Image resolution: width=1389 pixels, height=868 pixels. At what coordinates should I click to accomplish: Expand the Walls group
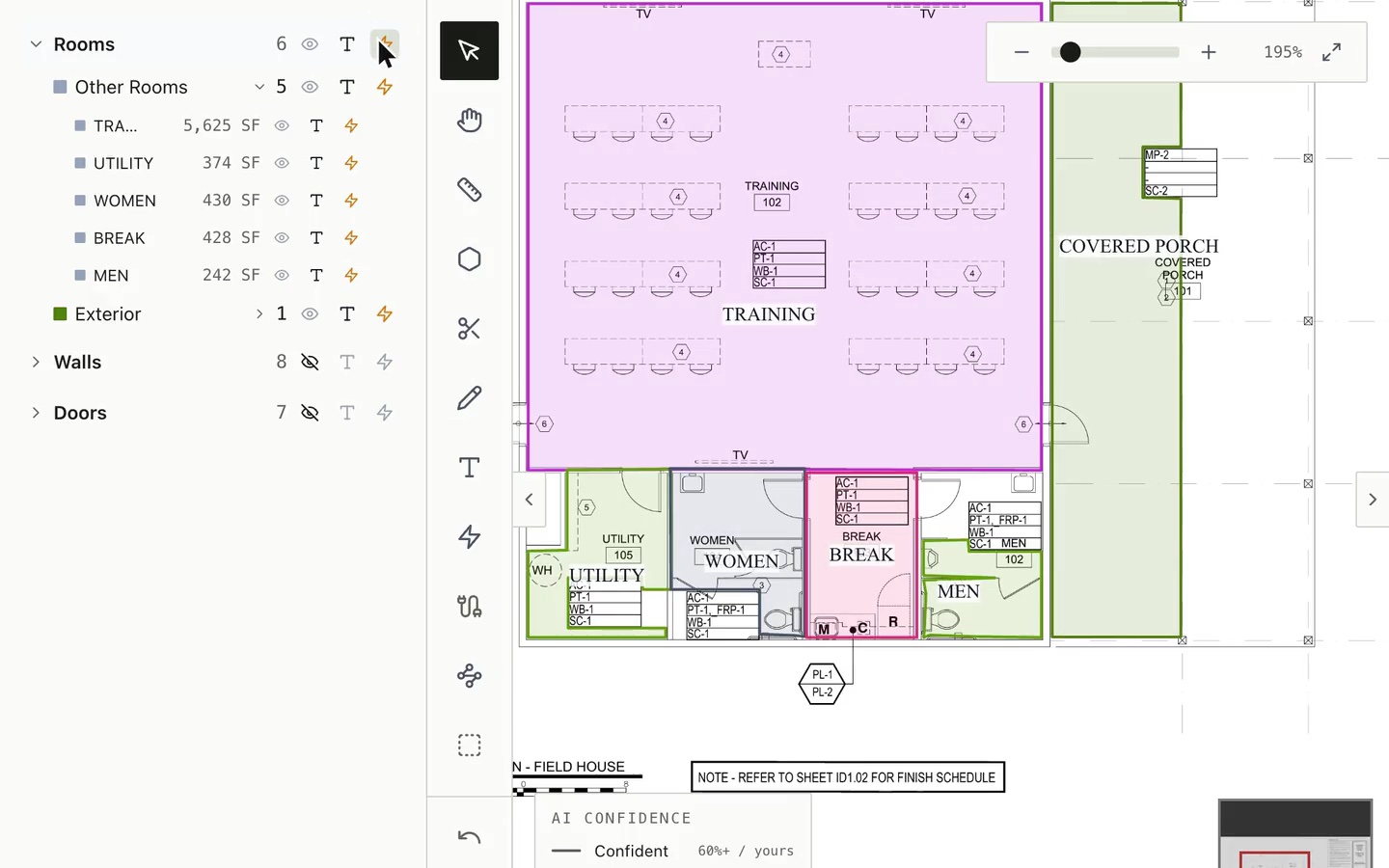[36, 363]
